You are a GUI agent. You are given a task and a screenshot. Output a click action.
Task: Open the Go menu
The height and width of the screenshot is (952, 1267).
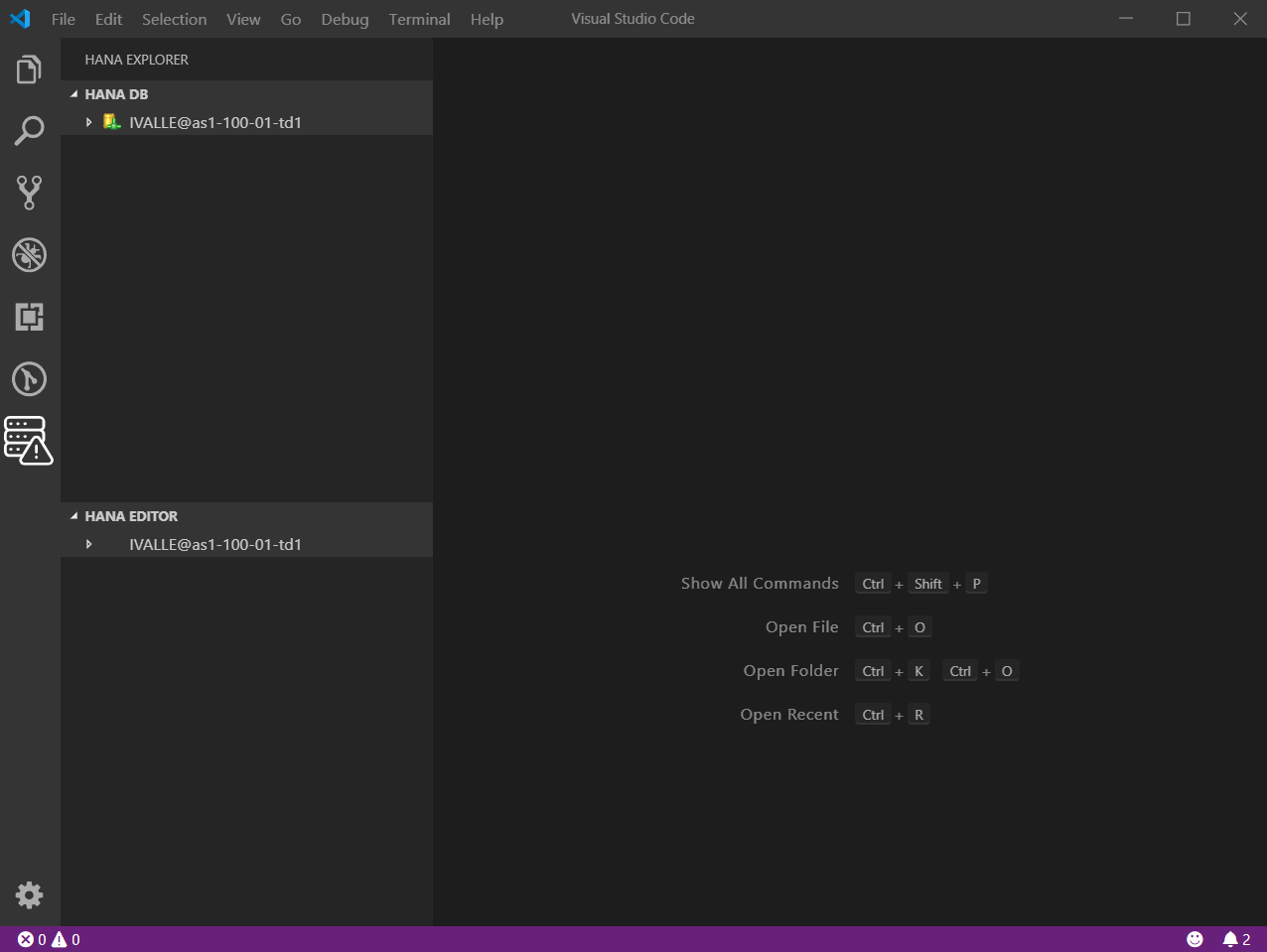[291, 19]
